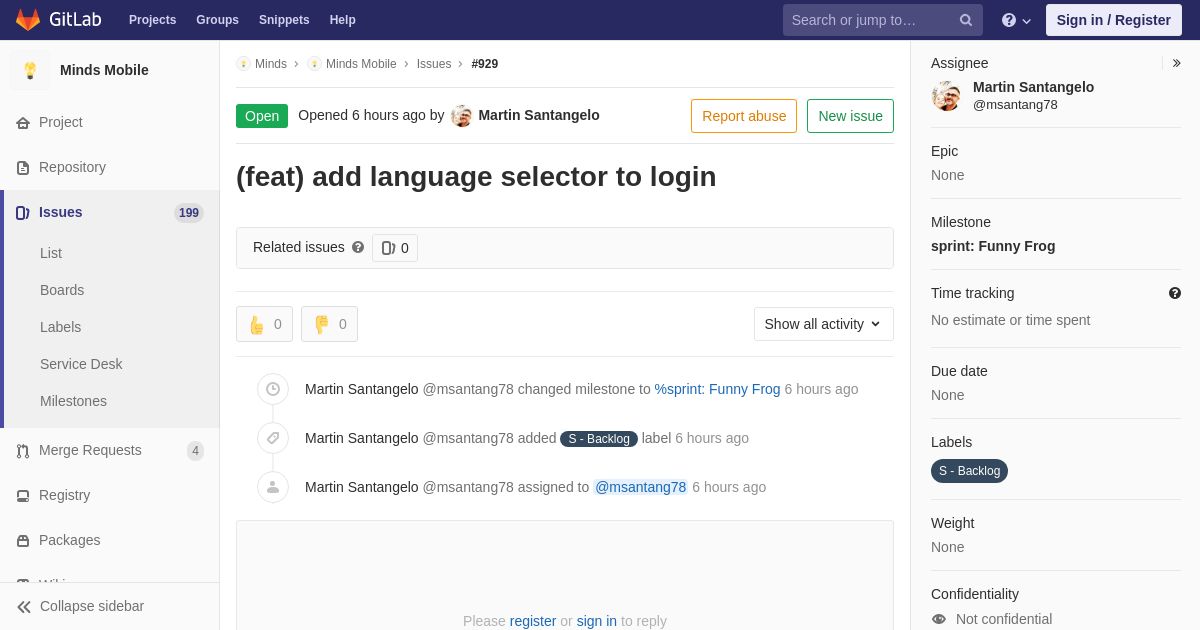Screen dimensions: 1200x630
Task: Click the @msantang78 mention link in activity
Action: coord(641,487)
